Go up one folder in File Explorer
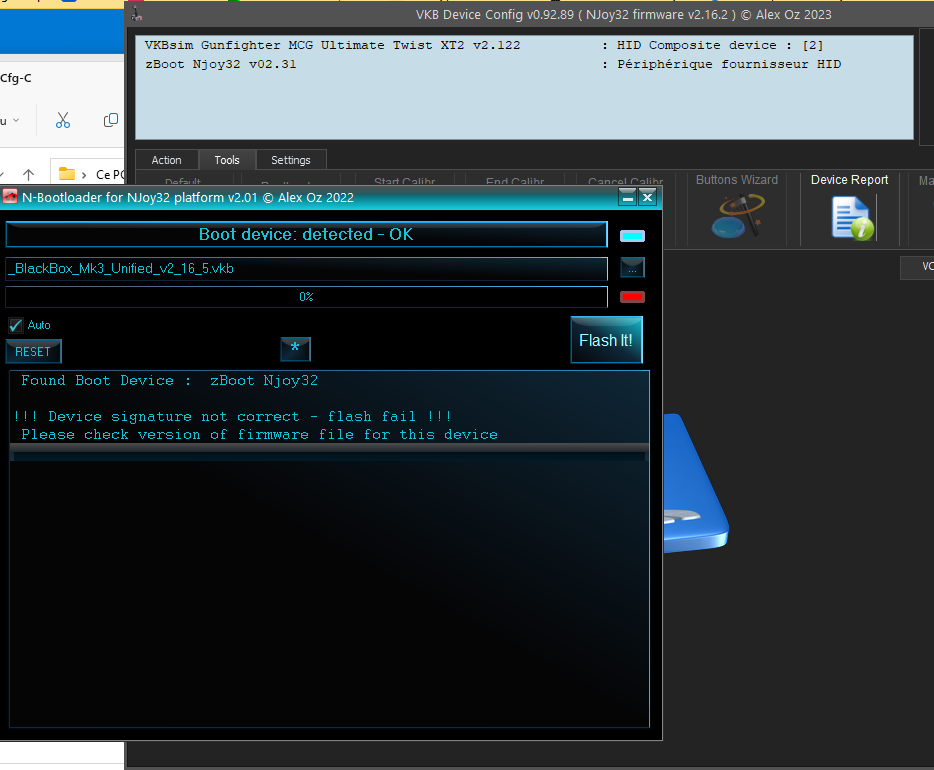 click(28, 174)
